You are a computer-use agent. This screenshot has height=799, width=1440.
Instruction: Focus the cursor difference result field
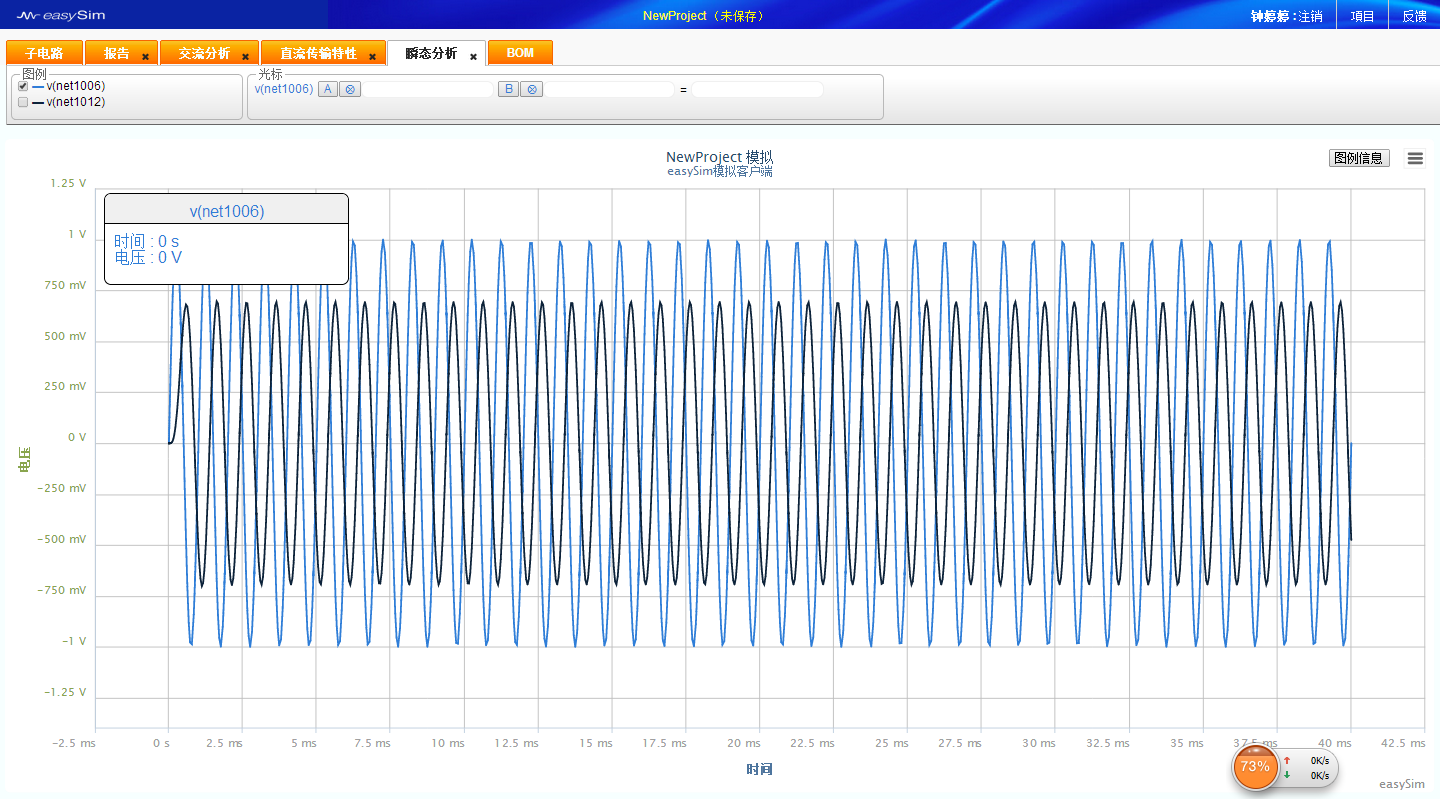pyautogui.click(x=757, y=89)
